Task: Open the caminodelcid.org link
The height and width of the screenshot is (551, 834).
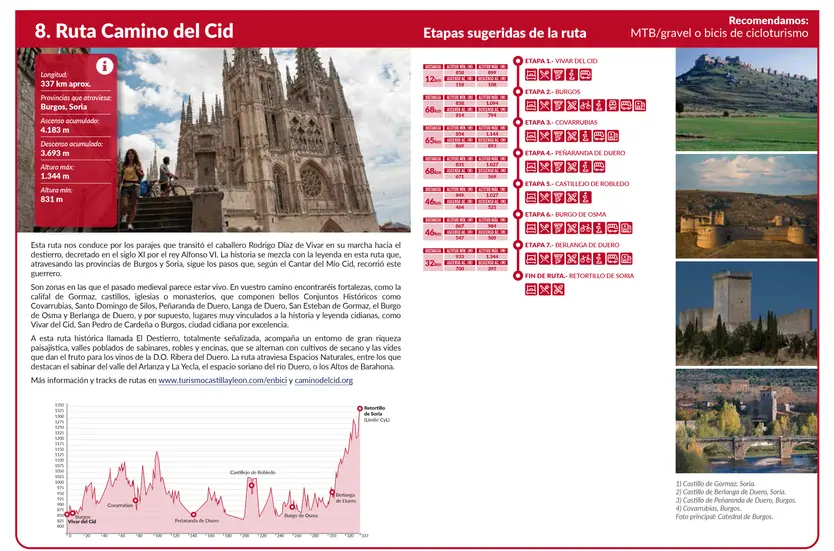Action: pyautogui.click(x=323, y=380)
